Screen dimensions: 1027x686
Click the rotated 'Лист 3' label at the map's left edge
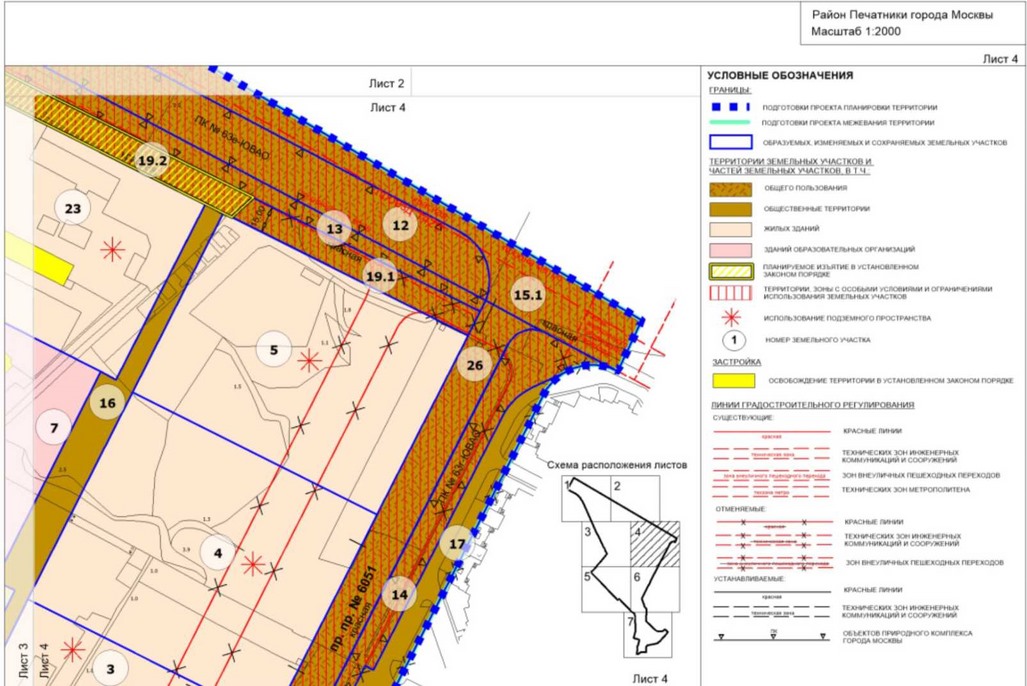pyautogui.click(x=24, y=660)
